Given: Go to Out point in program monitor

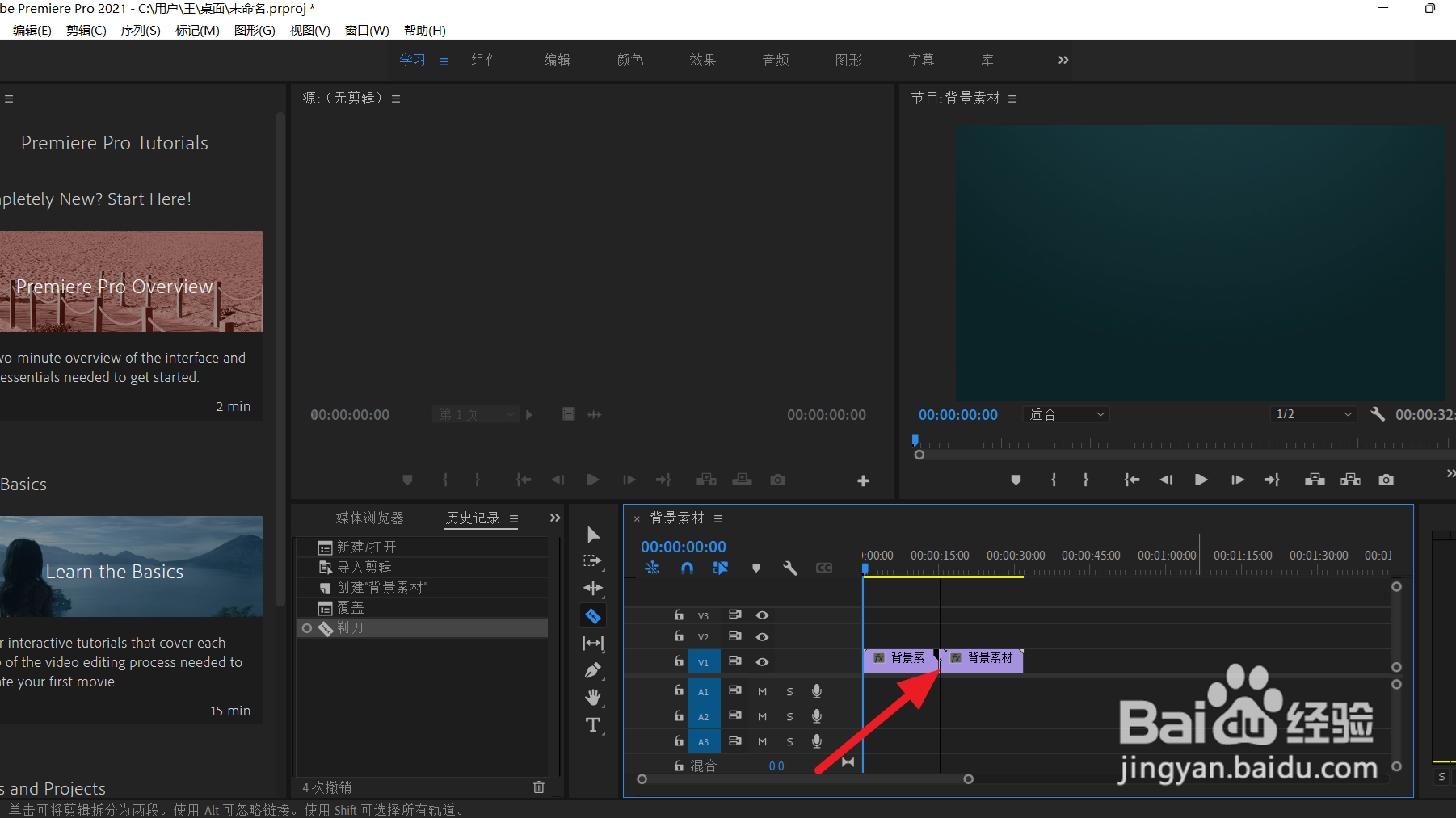Looking at the screenshot, I should pyautogui.click(x=1272, y=480).
